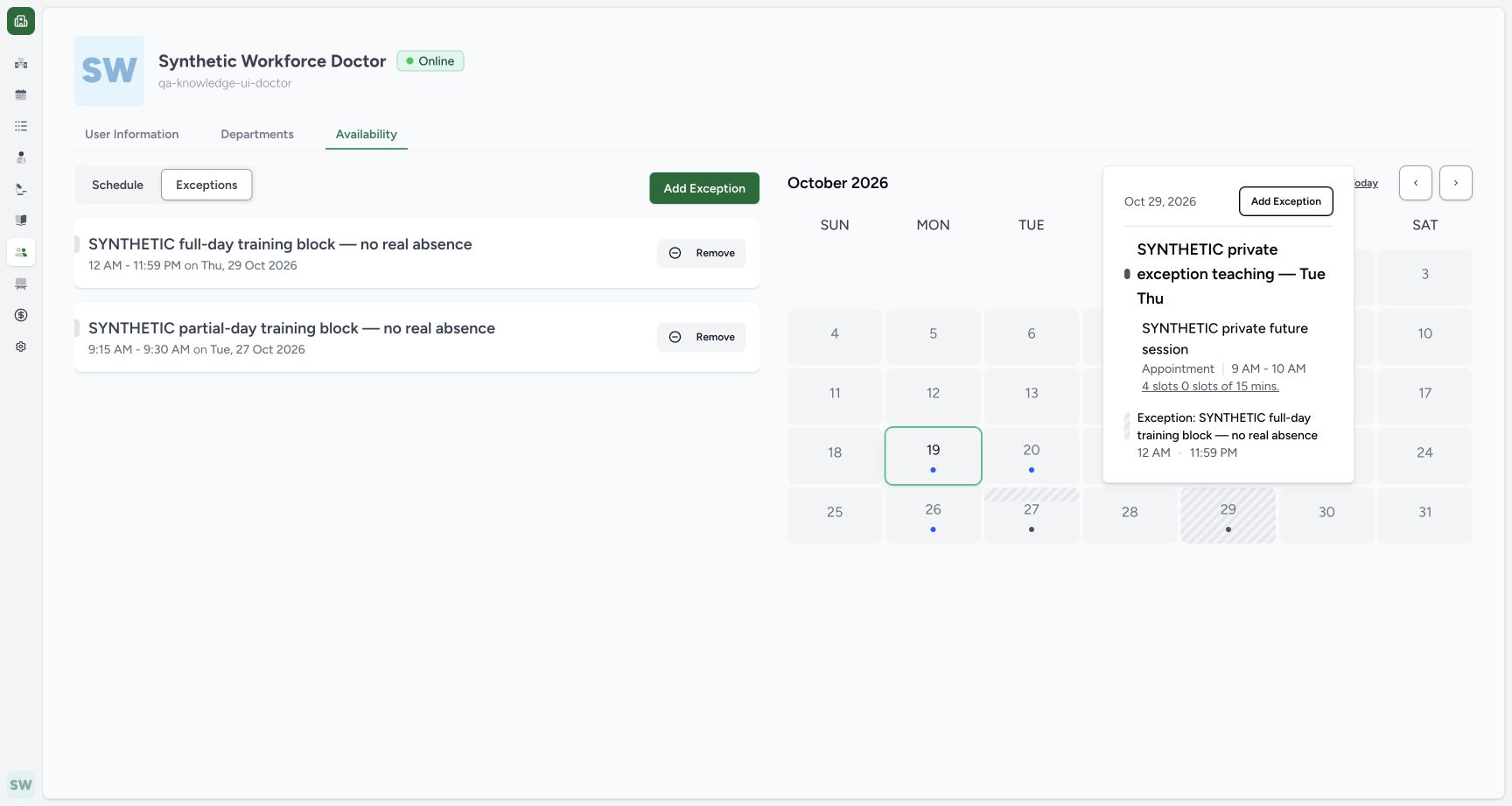Open the users/staff sidebar icon
The image size is (1512, 806).
[21, 252]
